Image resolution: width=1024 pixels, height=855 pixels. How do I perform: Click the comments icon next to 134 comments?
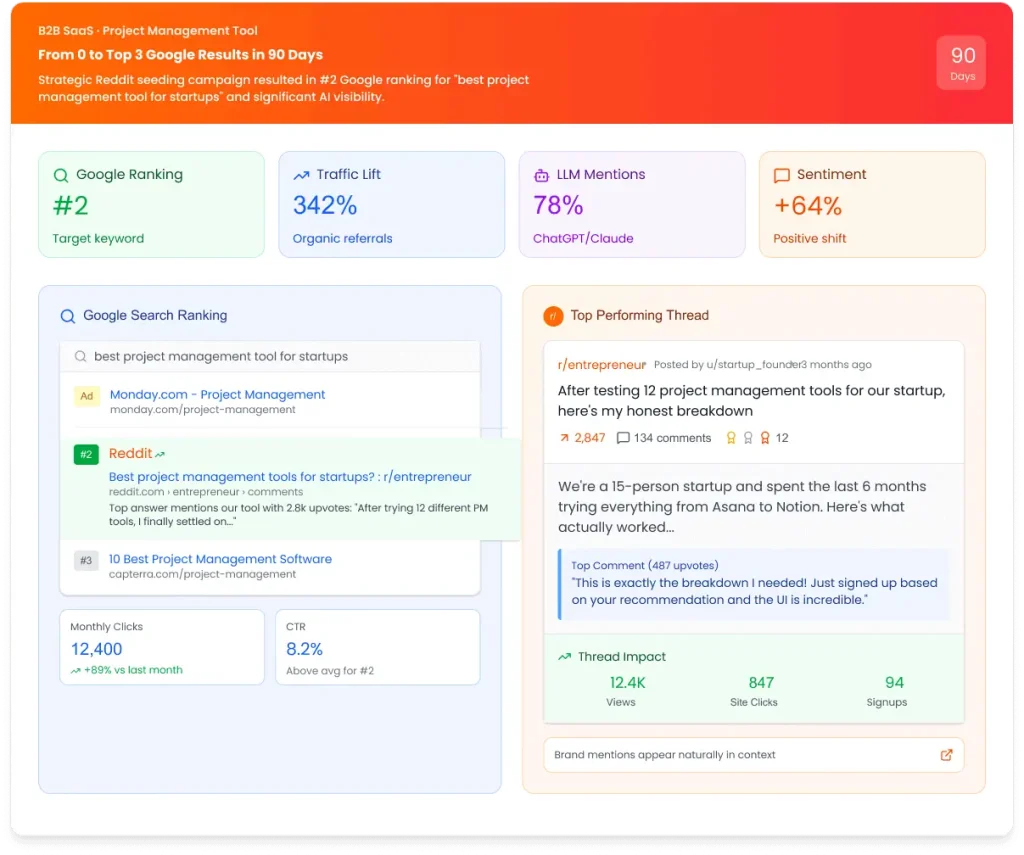[623, 438]
